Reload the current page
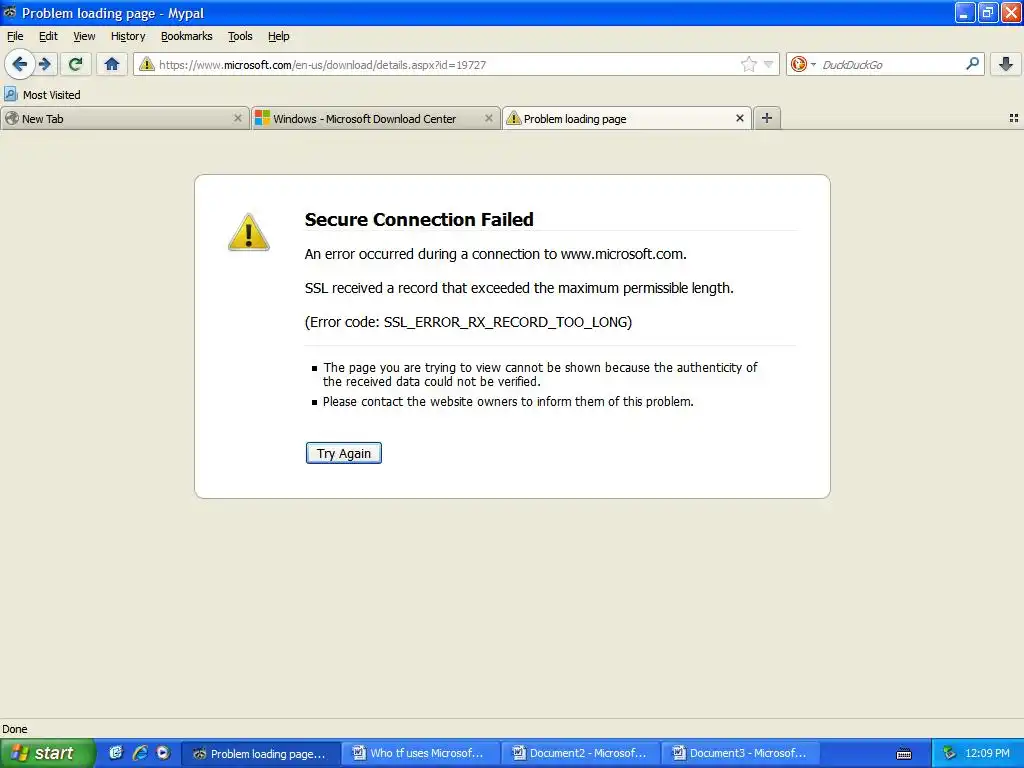Image resolution: width=1024 pixels, height=768 pixels. (76, 64)
